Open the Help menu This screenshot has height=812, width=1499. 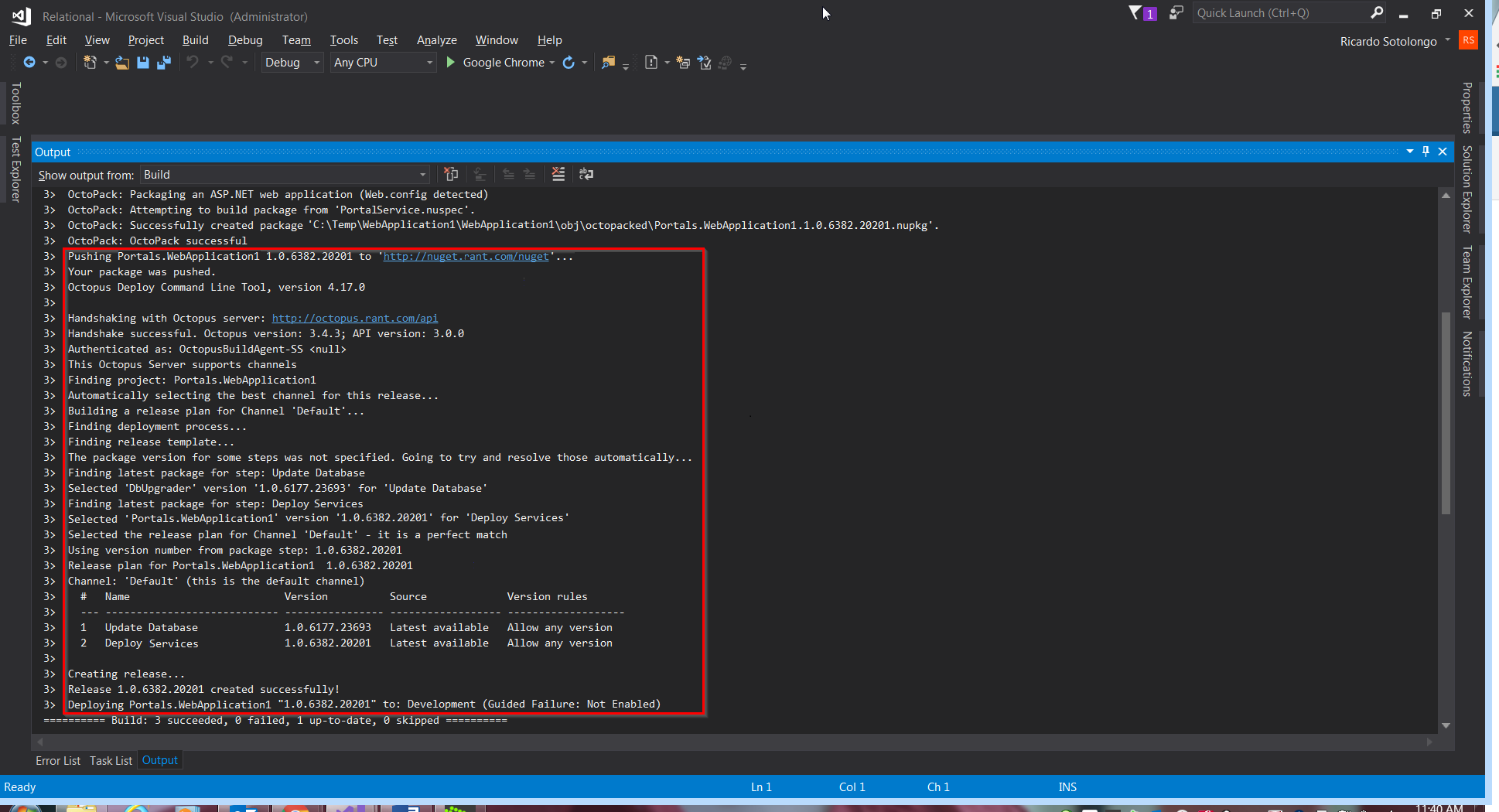(x=550, y=40)
